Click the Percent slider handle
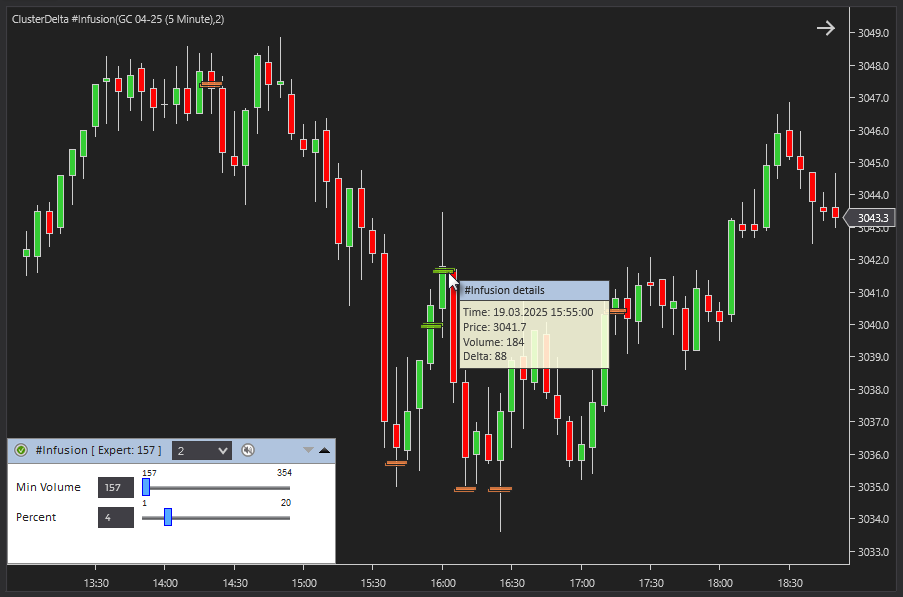The height and width of the screenshot is (597, 903). [168, 517]
